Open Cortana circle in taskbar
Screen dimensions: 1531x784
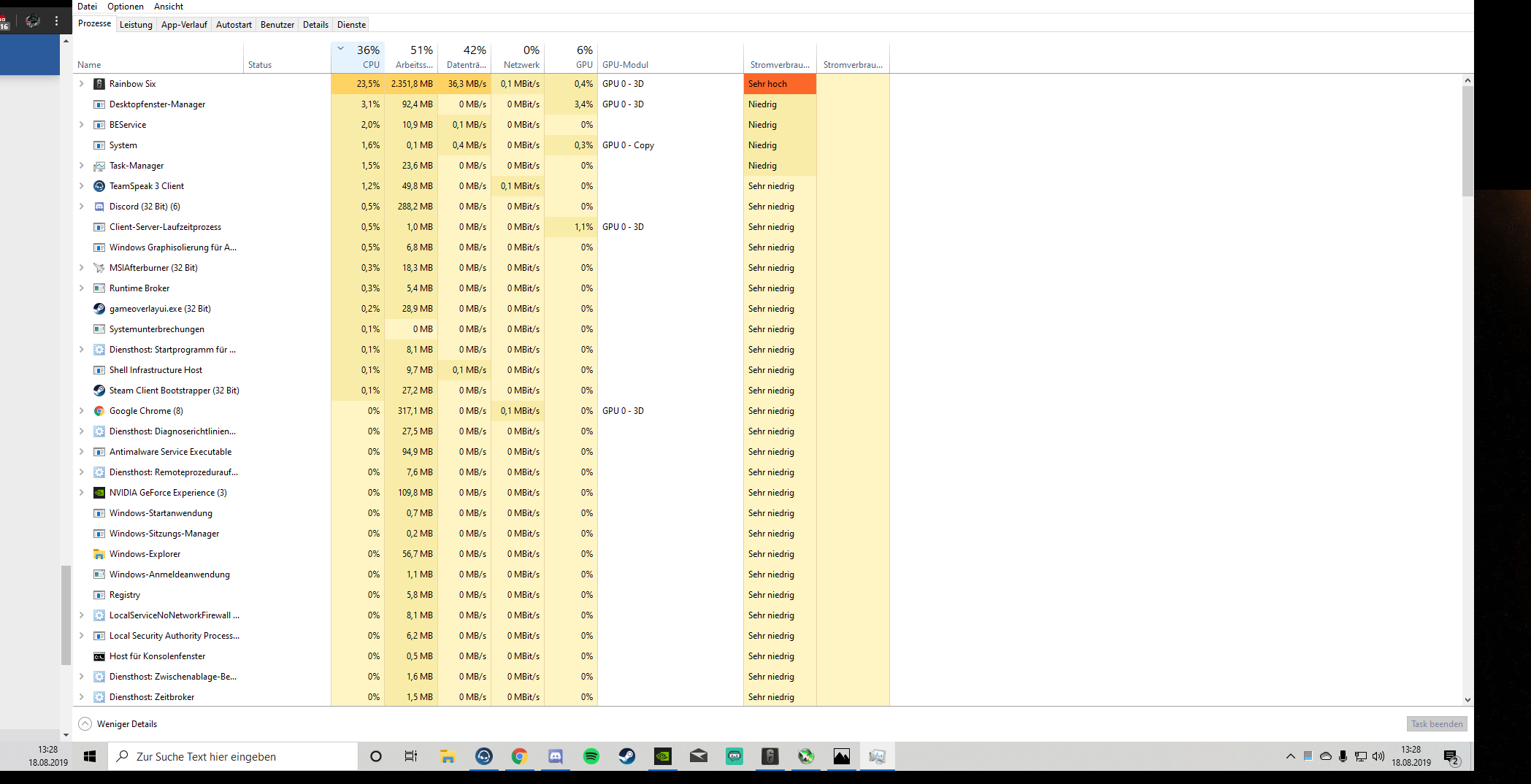coord(376,756)
